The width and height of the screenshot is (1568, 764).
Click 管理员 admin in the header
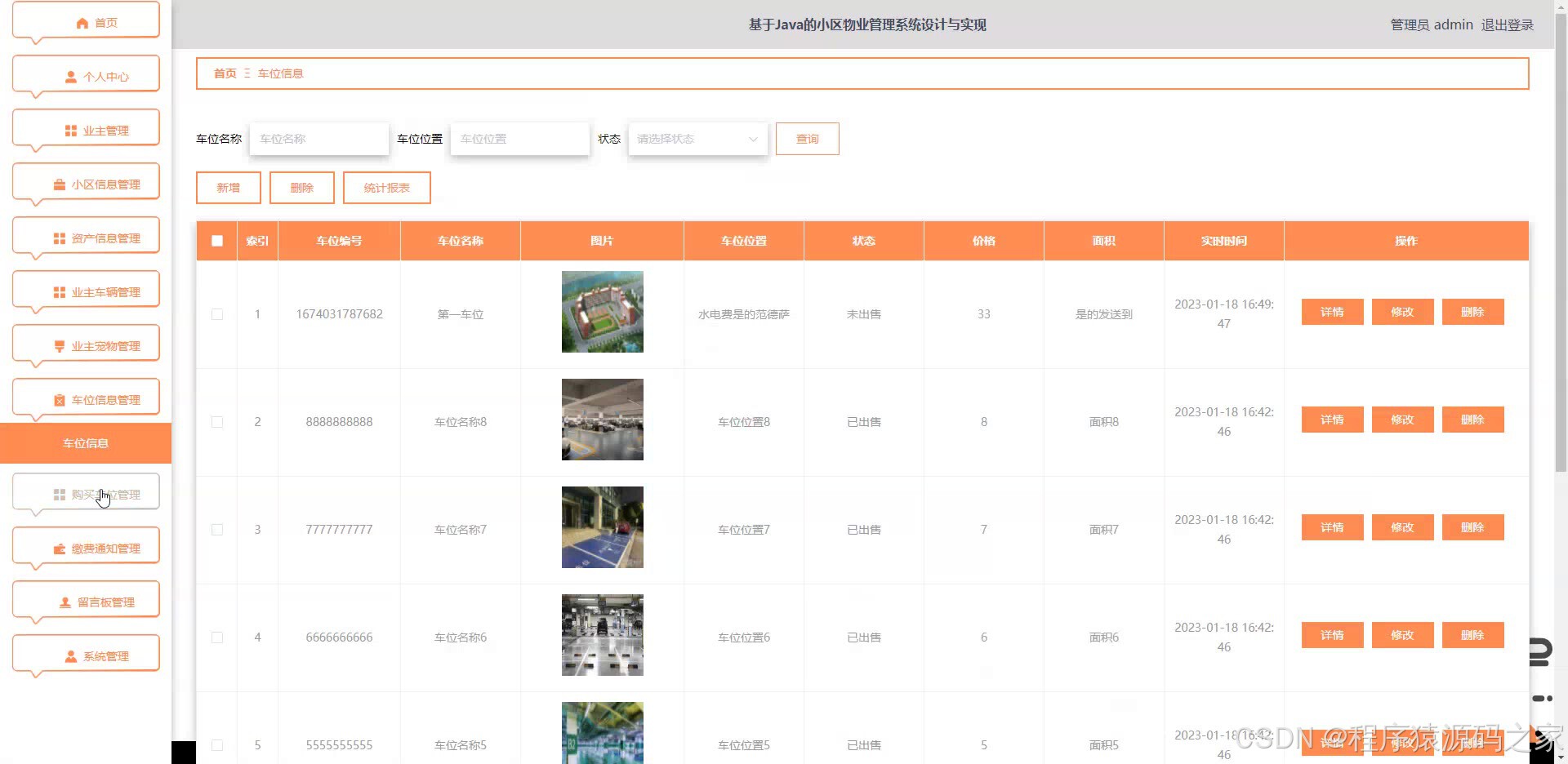[x=1432, y=24]
